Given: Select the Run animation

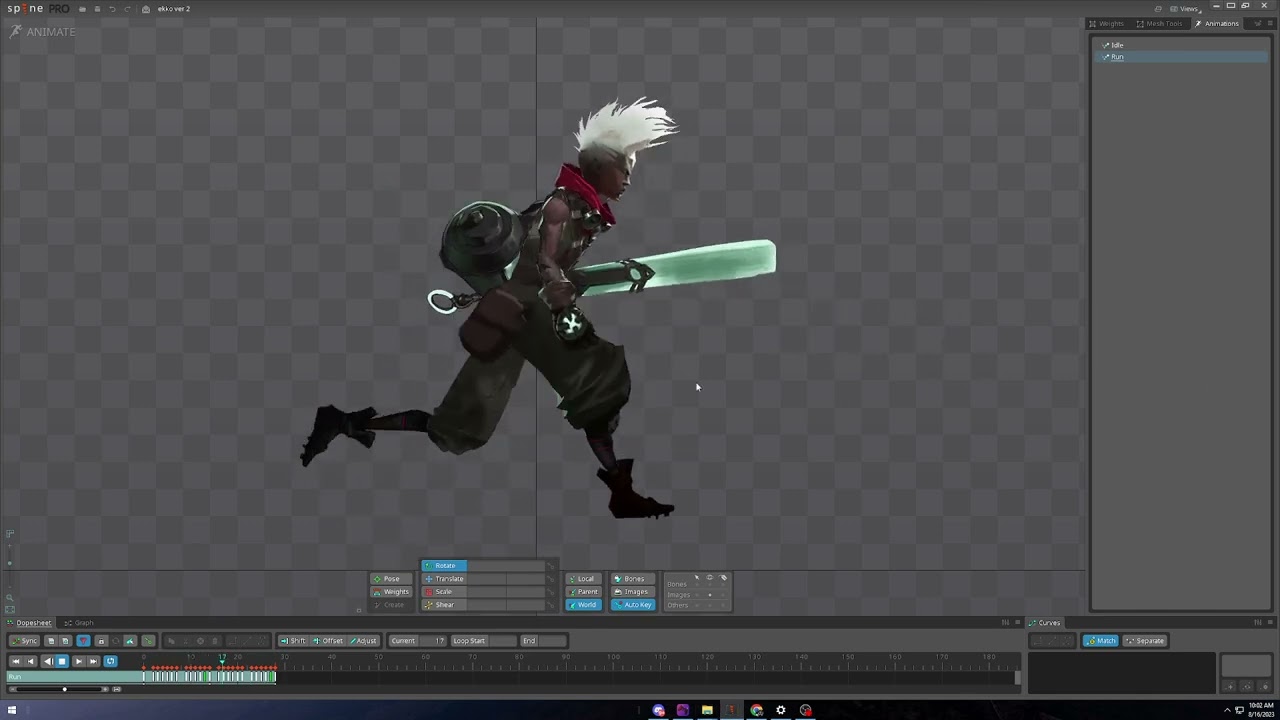Looking at the screenshot, I should click(1180, 57).
